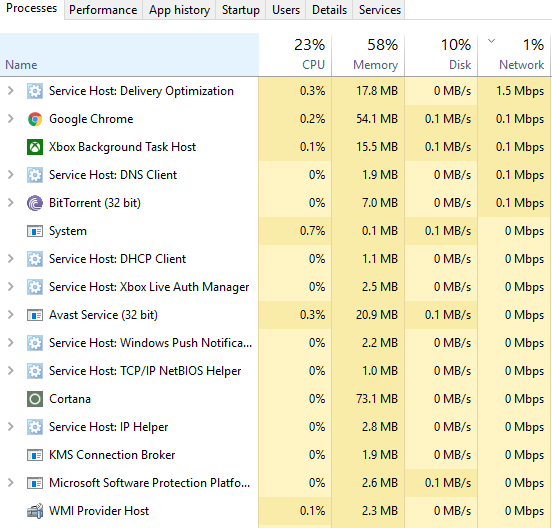552x528 pixels.
Task: Expand Service Host: Windows Push Notifications row
Action: (x=11, y=343)
